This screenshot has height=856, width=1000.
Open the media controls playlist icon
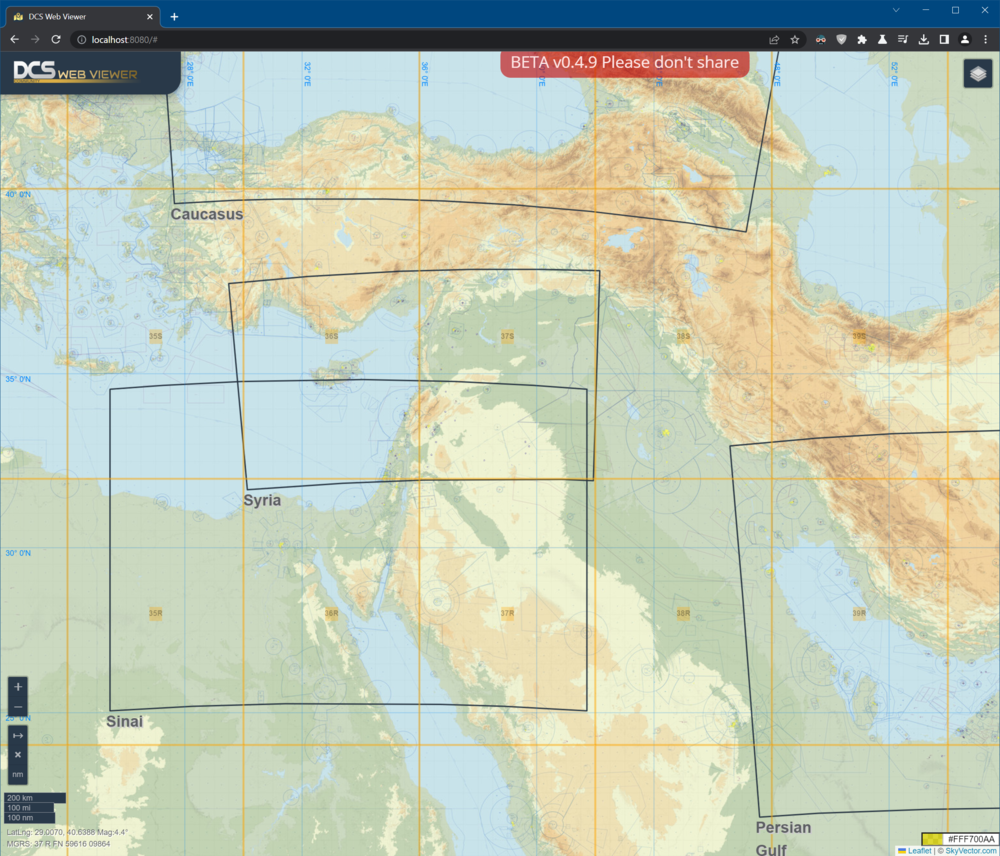click(902, 40)
